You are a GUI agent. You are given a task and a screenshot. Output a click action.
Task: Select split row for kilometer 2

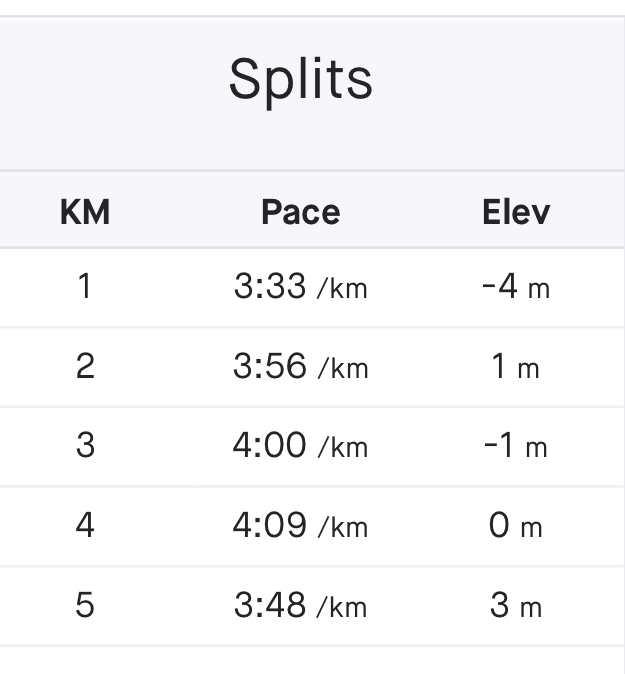(312, 367)
